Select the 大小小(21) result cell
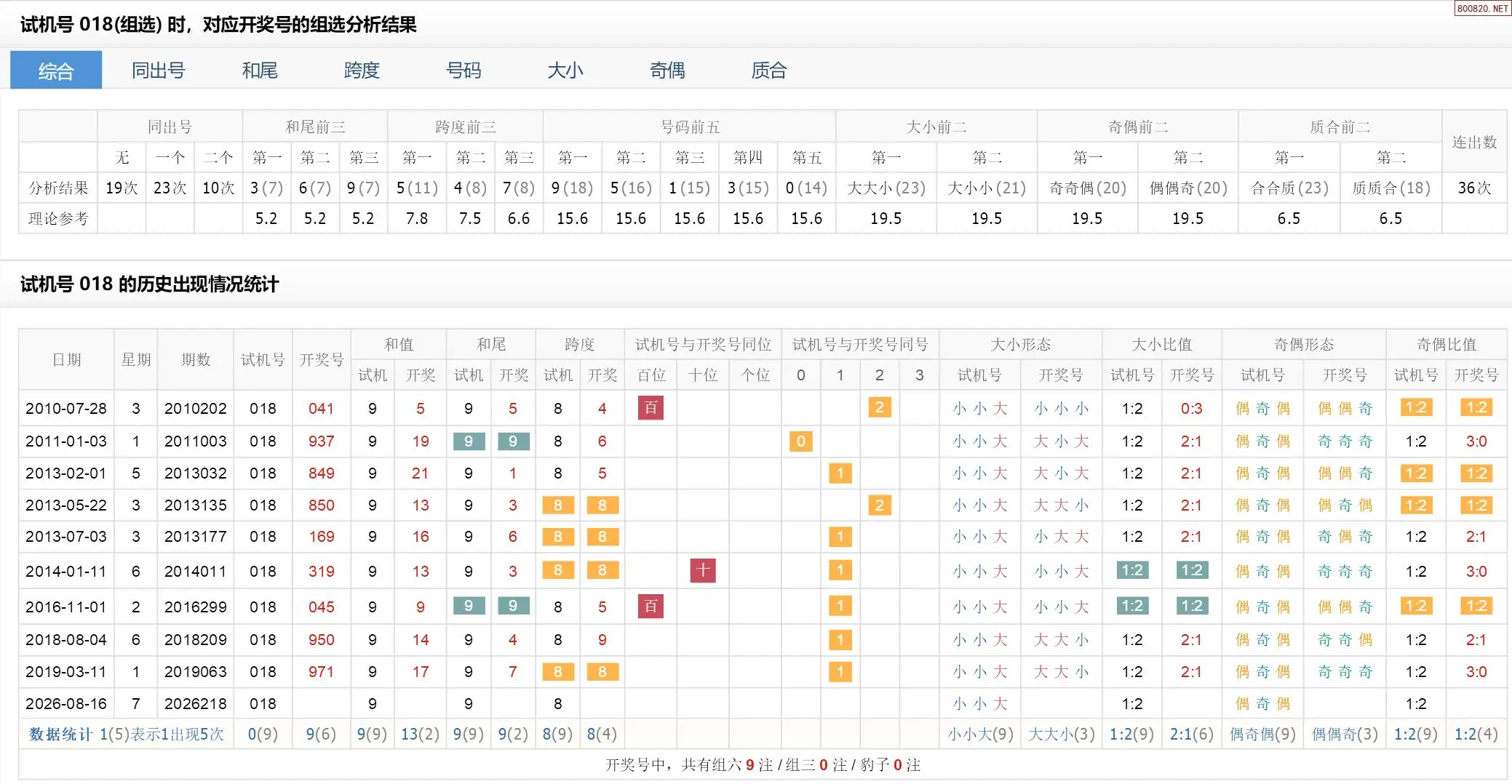 click(987, 188)
